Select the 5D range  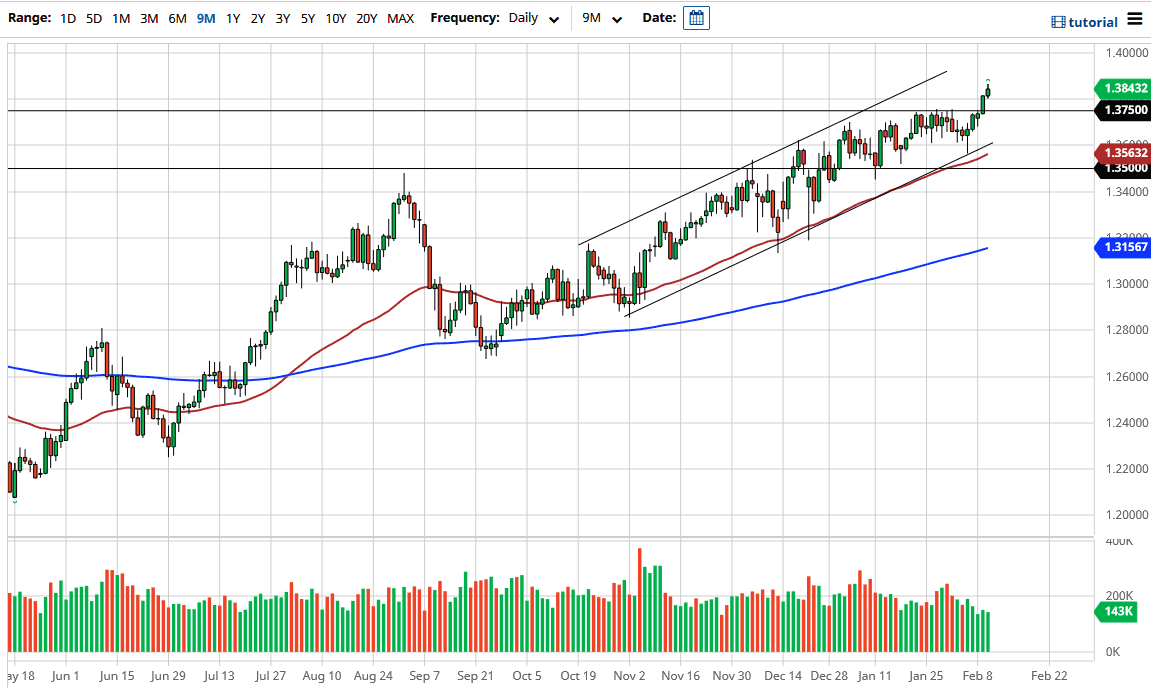(93, 18)
